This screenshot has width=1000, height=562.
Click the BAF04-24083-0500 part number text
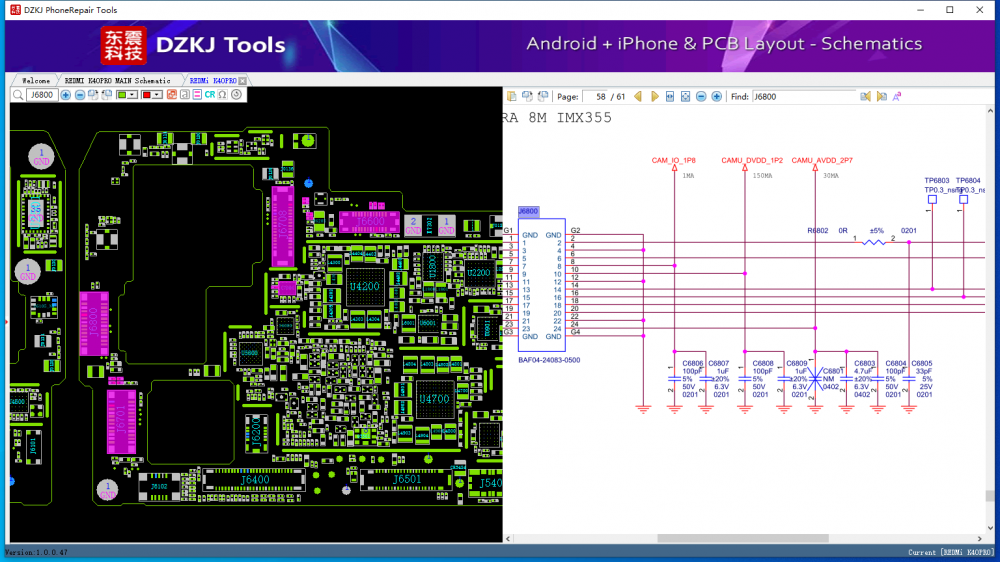(549, 360)
